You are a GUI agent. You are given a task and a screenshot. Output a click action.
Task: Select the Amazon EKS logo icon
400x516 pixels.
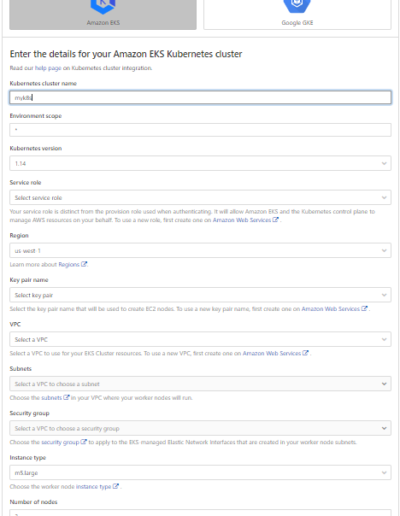(x=103, y=6)
